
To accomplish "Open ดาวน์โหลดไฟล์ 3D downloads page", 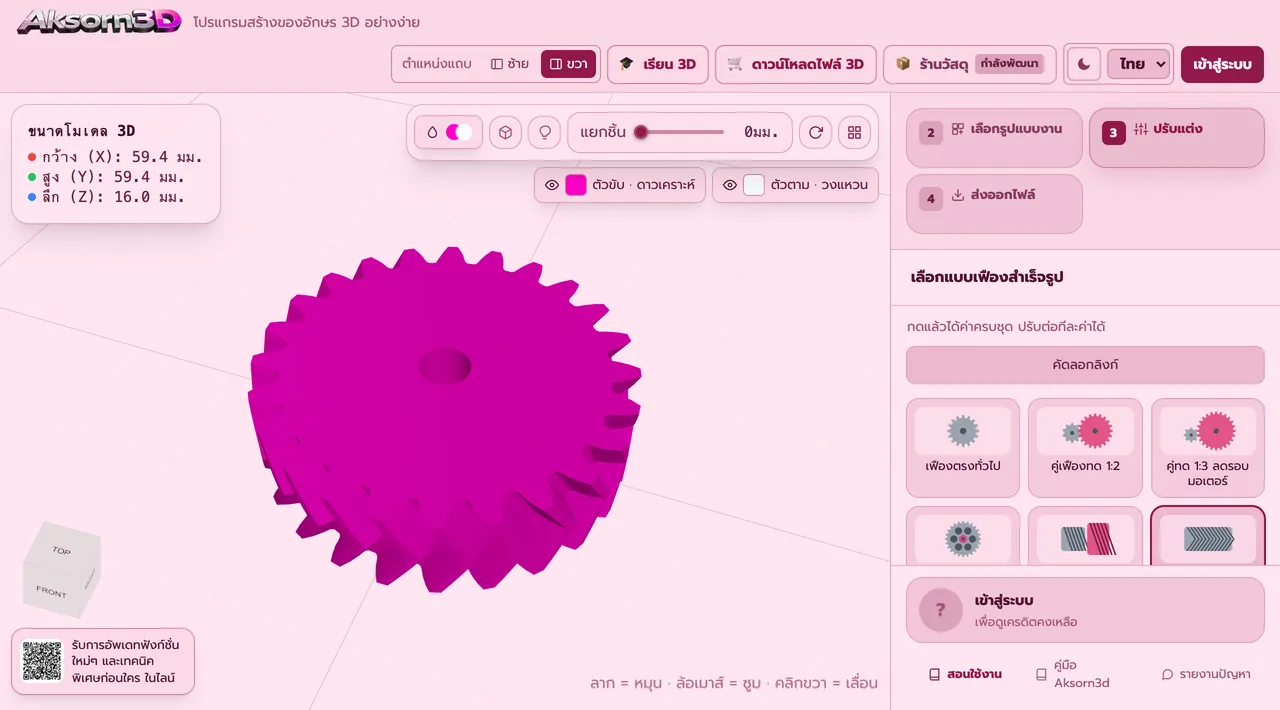I will click(x=796, y=64).
